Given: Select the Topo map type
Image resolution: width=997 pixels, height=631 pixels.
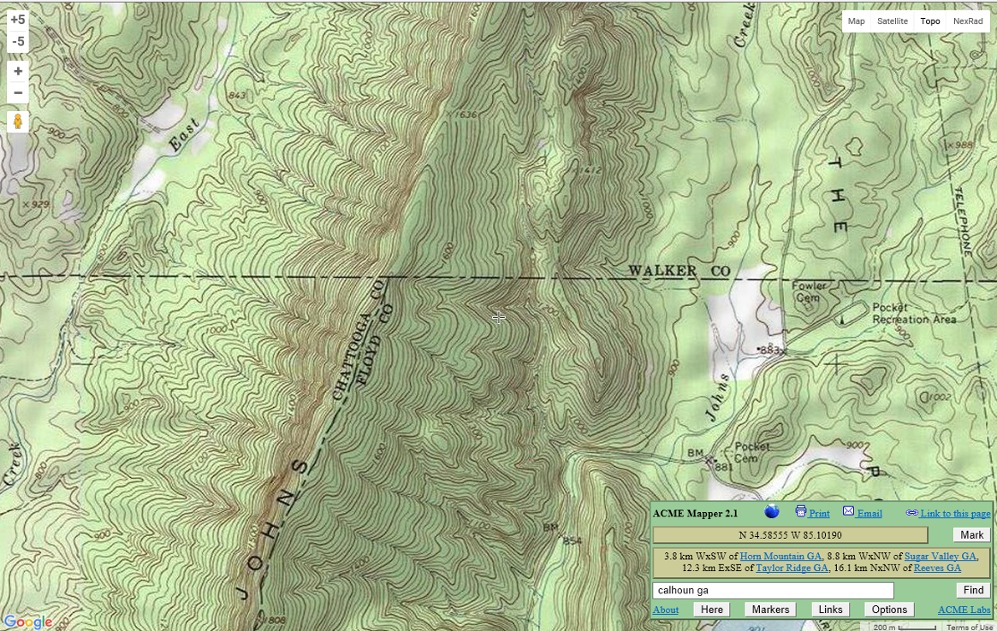Looking at the screenshot, I should point(930,21).
